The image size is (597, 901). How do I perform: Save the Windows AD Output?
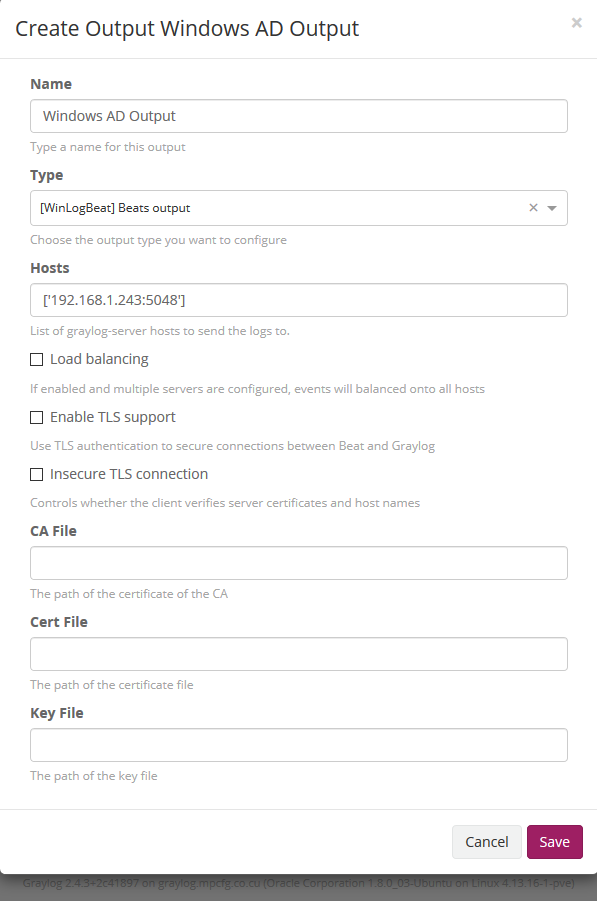point(554,842)
